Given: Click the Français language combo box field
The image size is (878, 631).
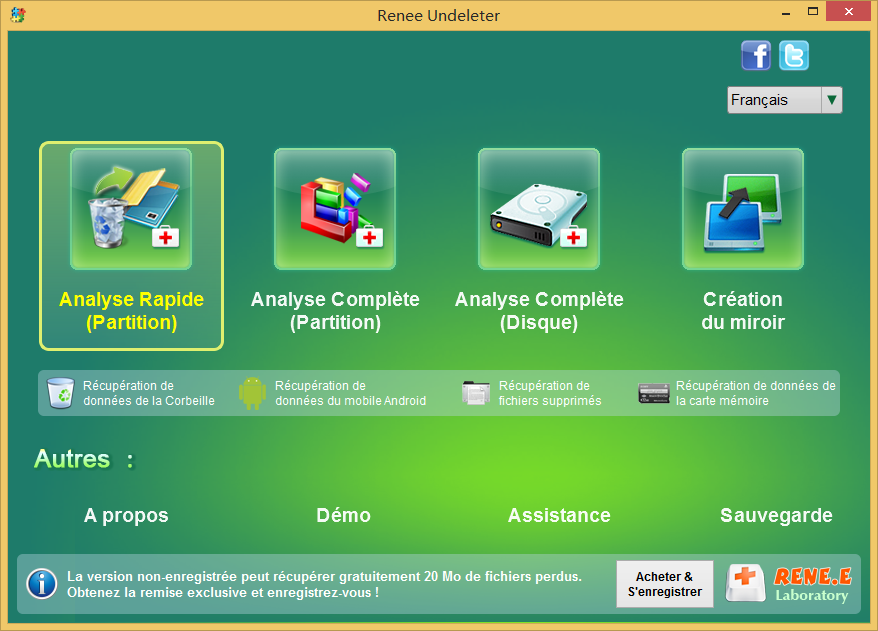Looking at the screenshot, I should [784, 100].
